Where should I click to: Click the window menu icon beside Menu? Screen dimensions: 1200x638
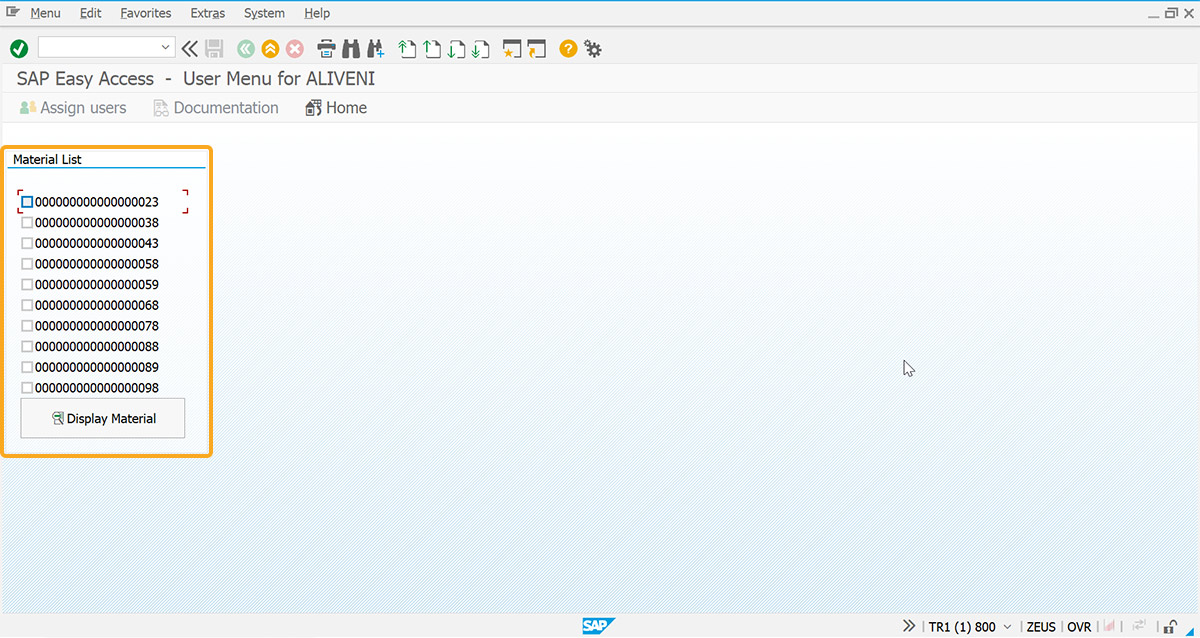click(x=13, y=12)
